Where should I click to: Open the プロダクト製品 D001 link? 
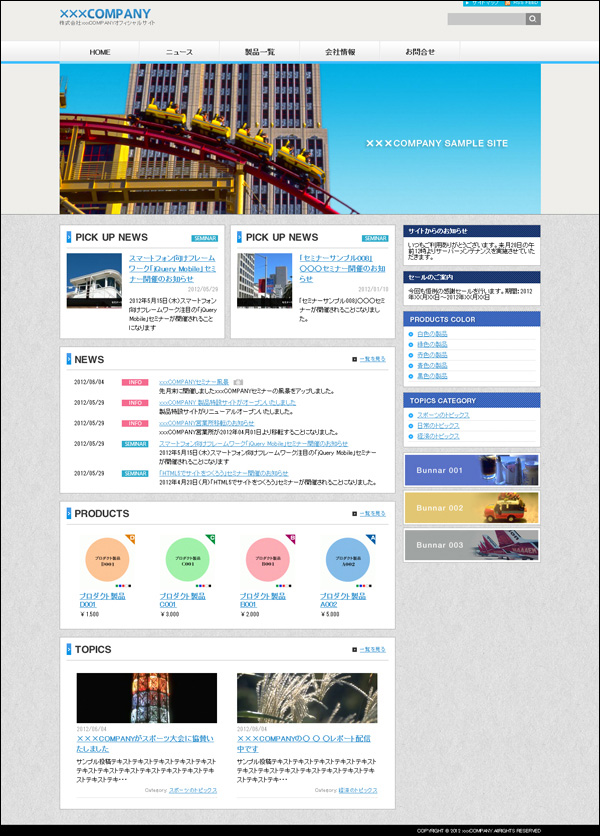(x=102, y=600)
